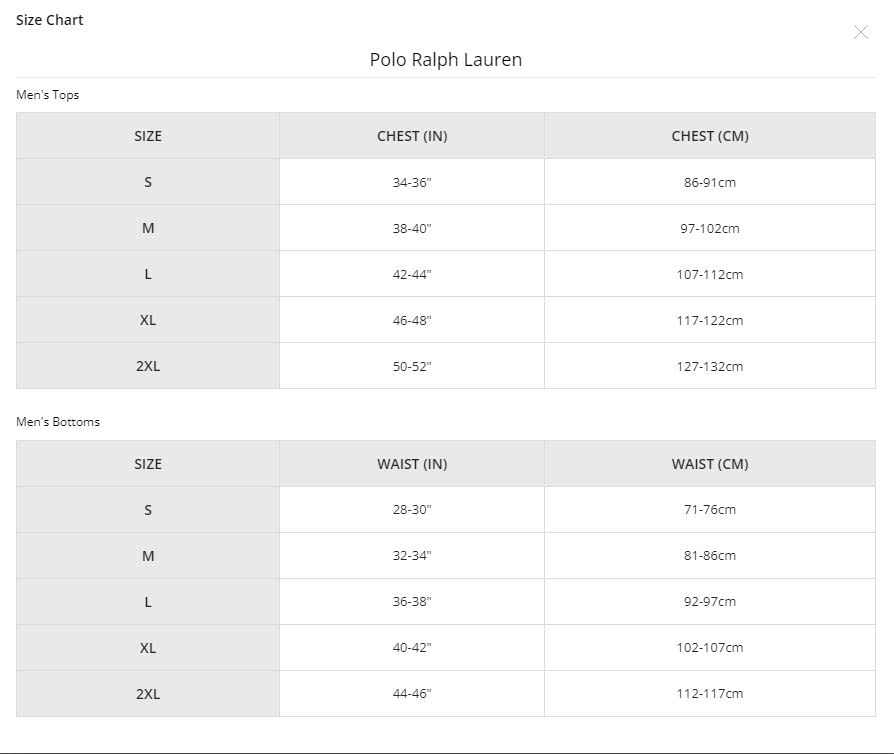Viewport: 894px width, 754px height.
Task: Select the 2XL row in Men's Tops
Action: 446,366
